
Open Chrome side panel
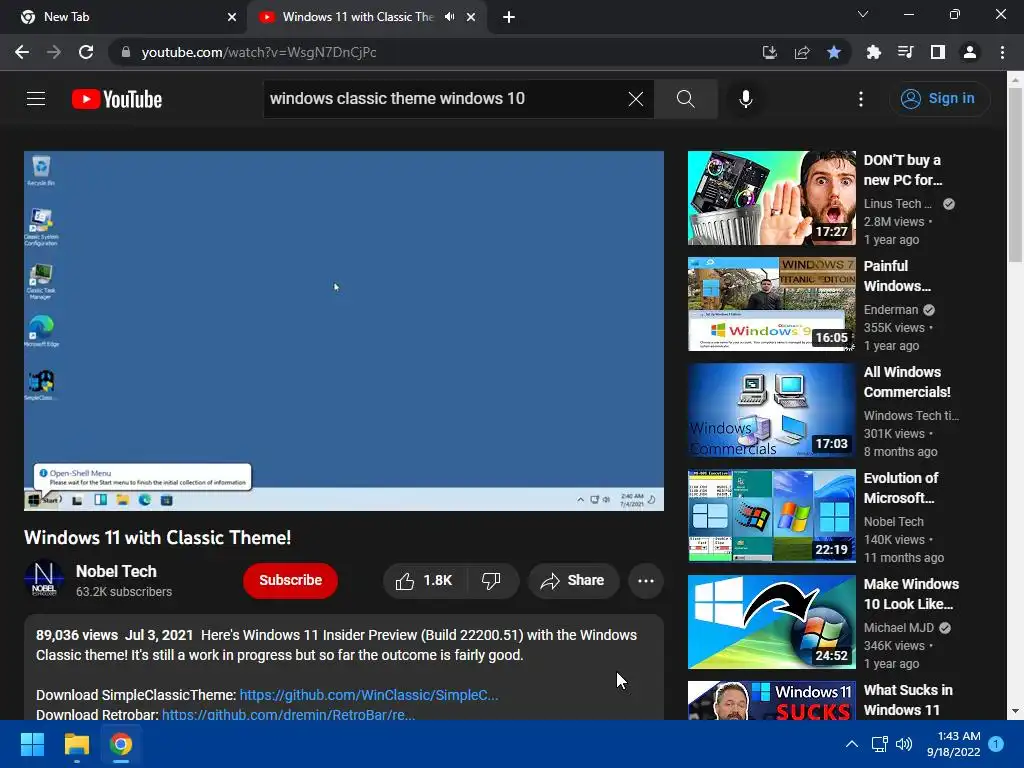pos(938,52)
